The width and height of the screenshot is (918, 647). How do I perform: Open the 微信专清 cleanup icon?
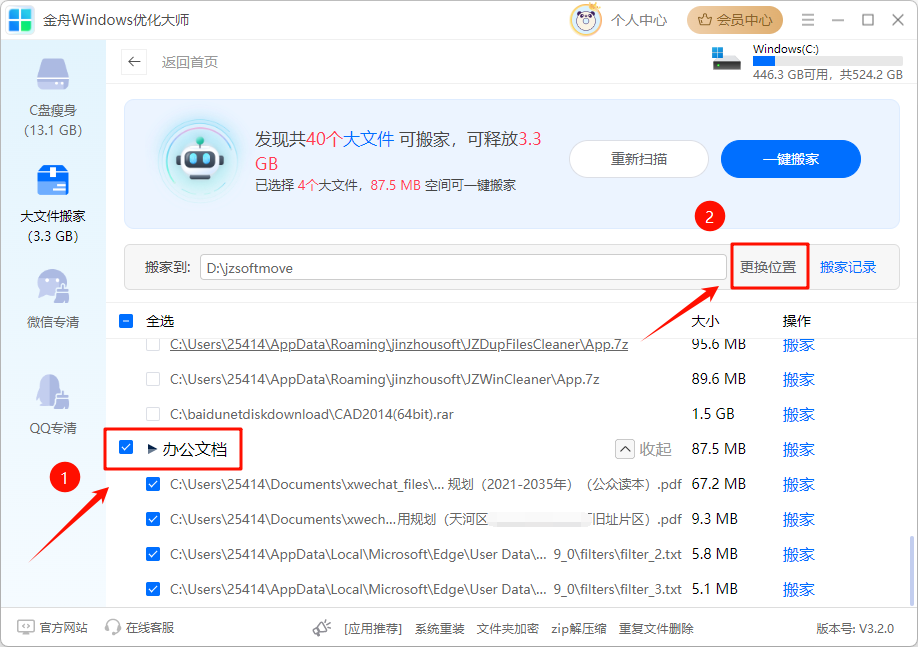coord(53,286)
